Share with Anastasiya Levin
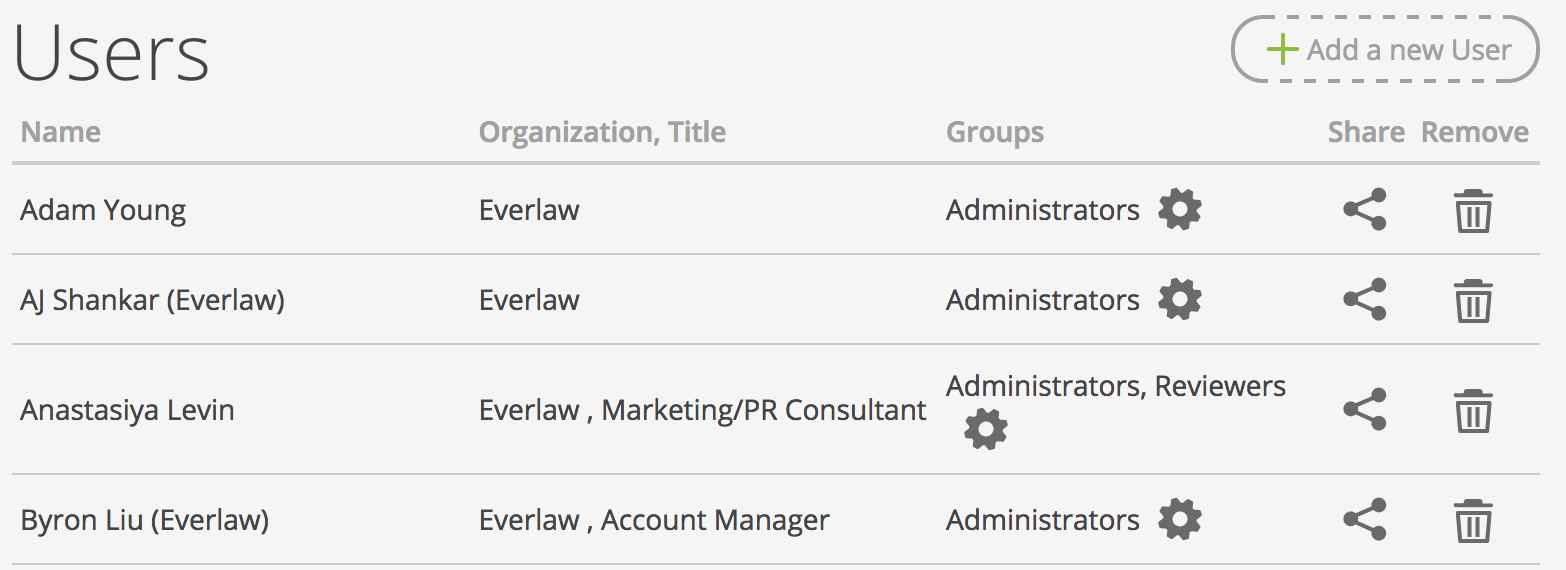This screenshot has height=570, width=1566. (x=1365, y=410)
